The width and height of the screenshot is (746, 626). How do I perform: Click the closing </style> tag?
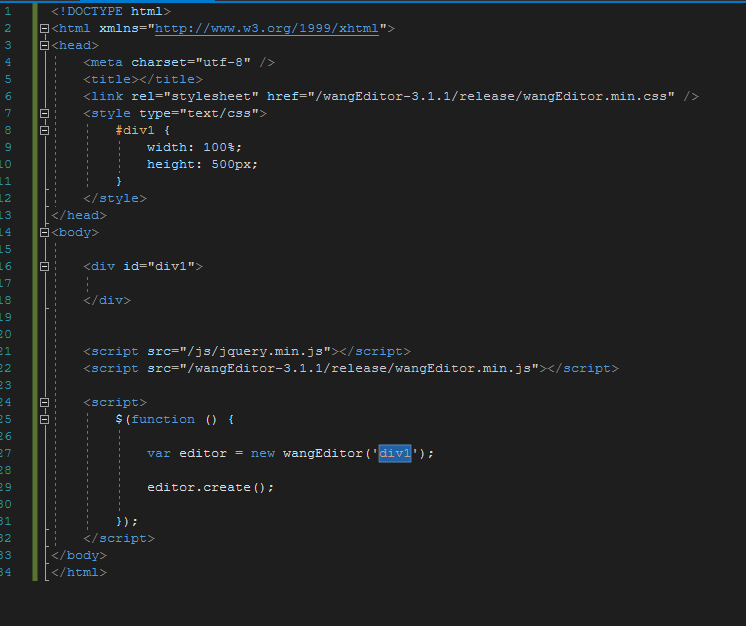click(x=115, y=198)
